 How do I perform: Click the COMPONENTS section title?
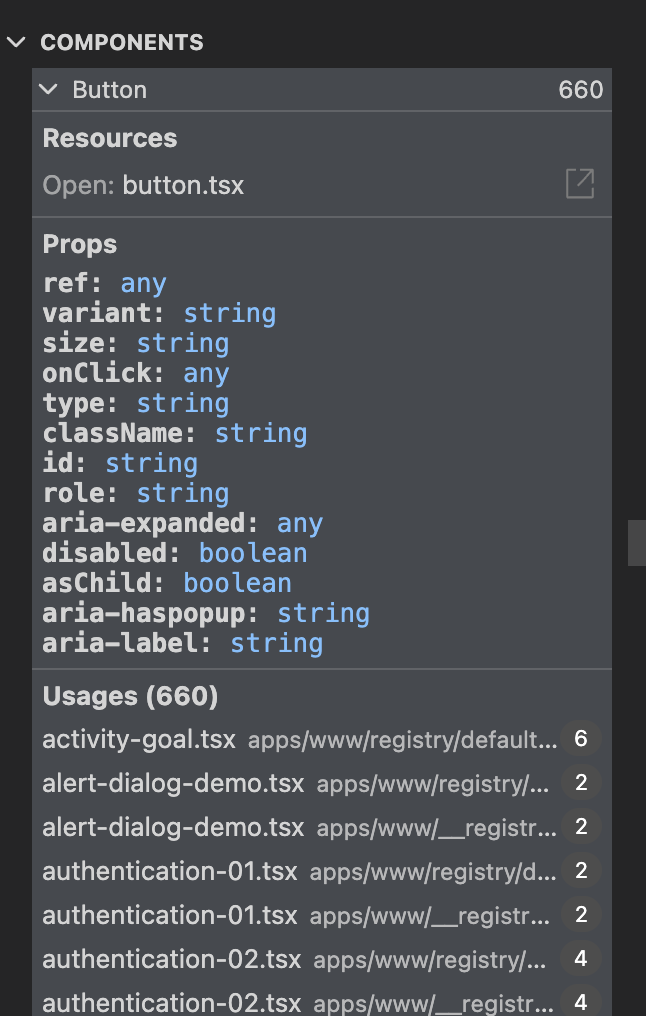[x=122, y=43]
